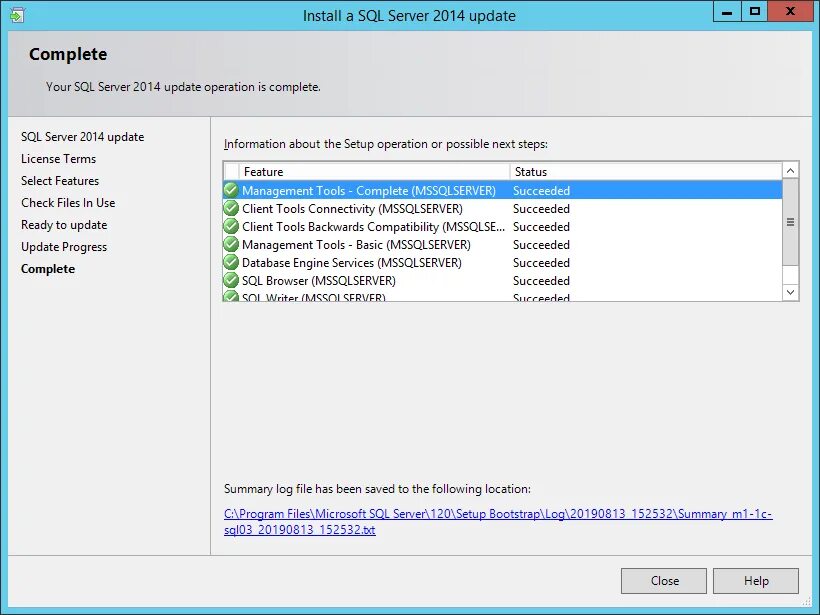Click the Status column header
The height and width of the screenshot is (615, 820).
pyautogui.click(x=646, y=172)
